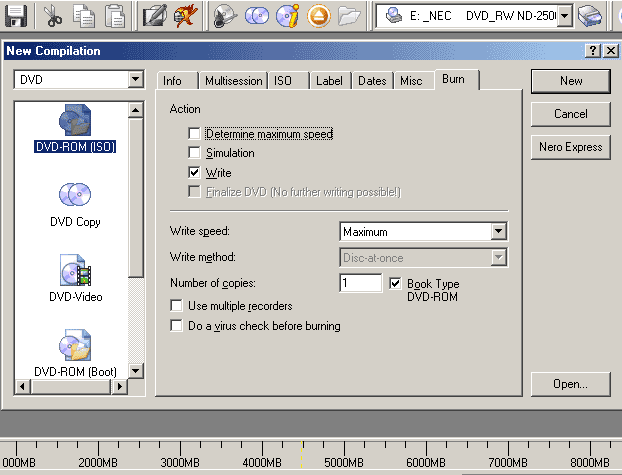This screenshot has width=622, height=475.
Task: Select the DVD-Video compilation type
Action: (x=75, y=278)
